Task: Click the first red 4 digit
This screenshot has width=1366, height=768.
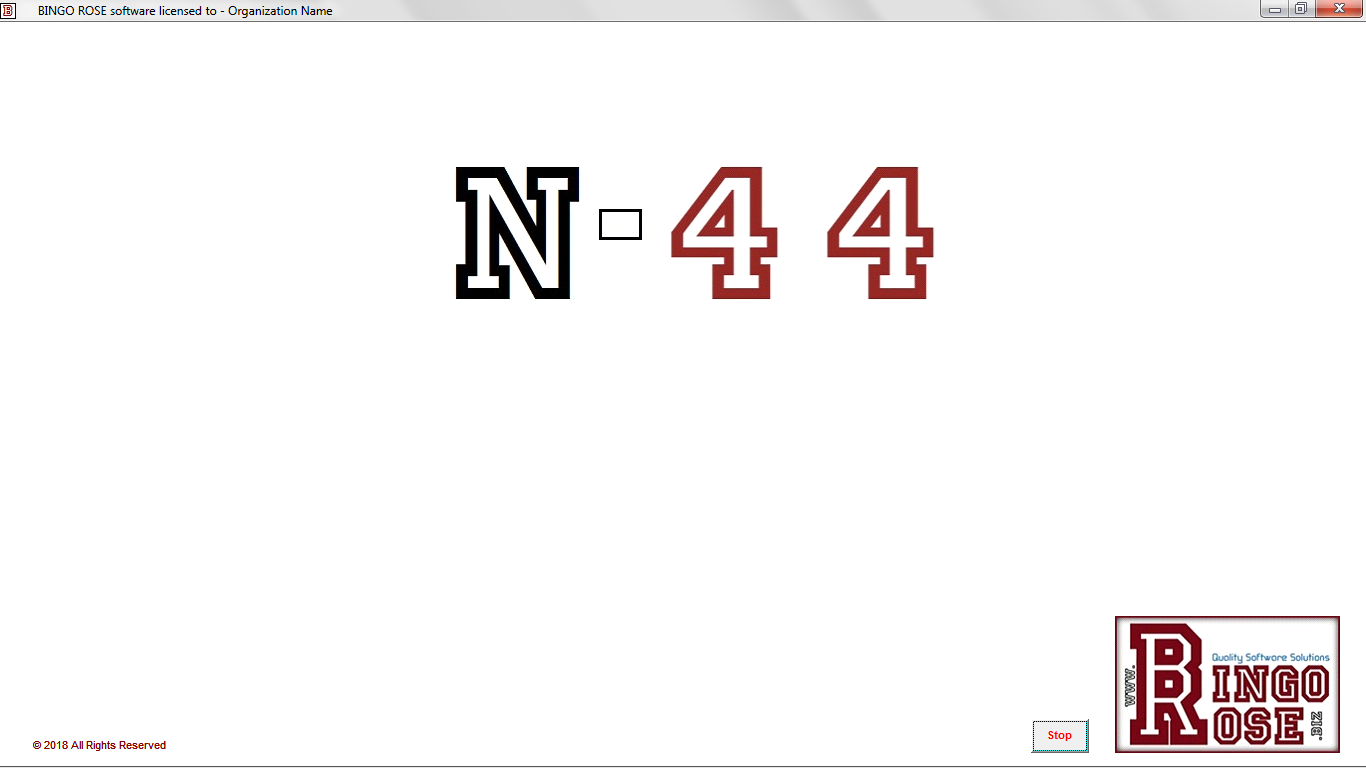Action: pyautogui.click(x=725, y=233)
